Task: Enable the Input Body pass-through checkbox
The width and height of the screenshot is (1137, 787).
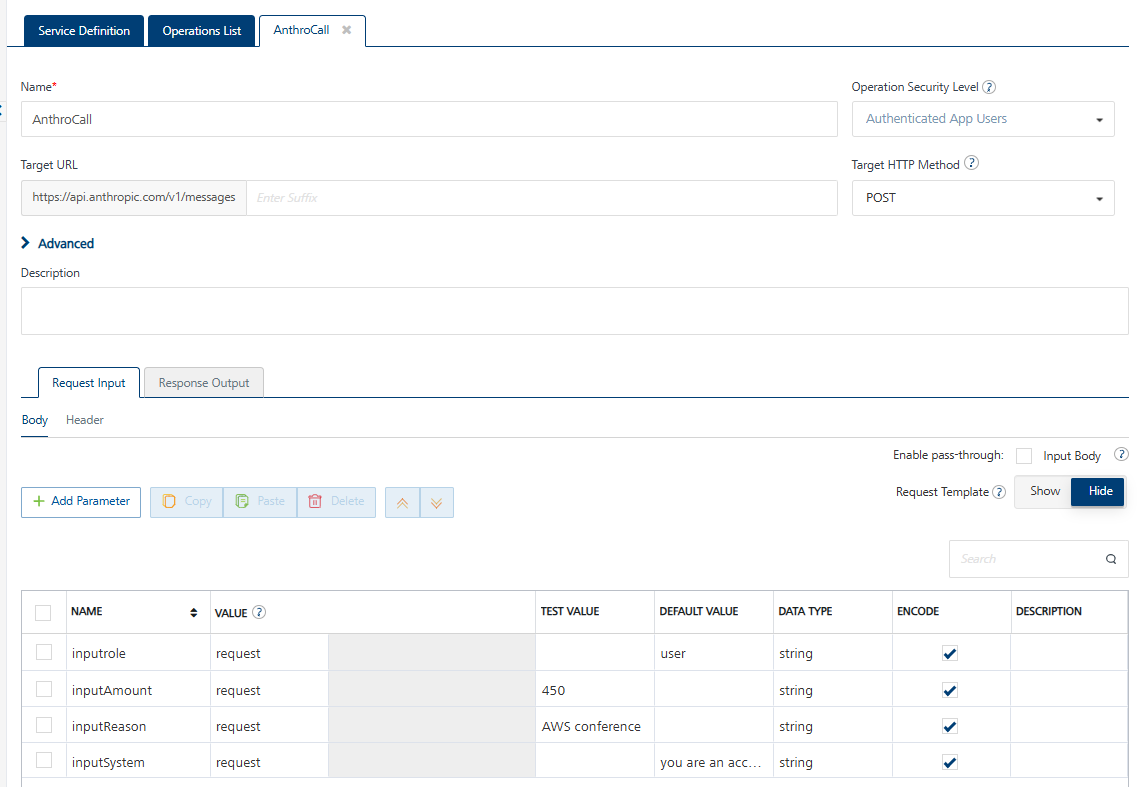Action: 1024,456
